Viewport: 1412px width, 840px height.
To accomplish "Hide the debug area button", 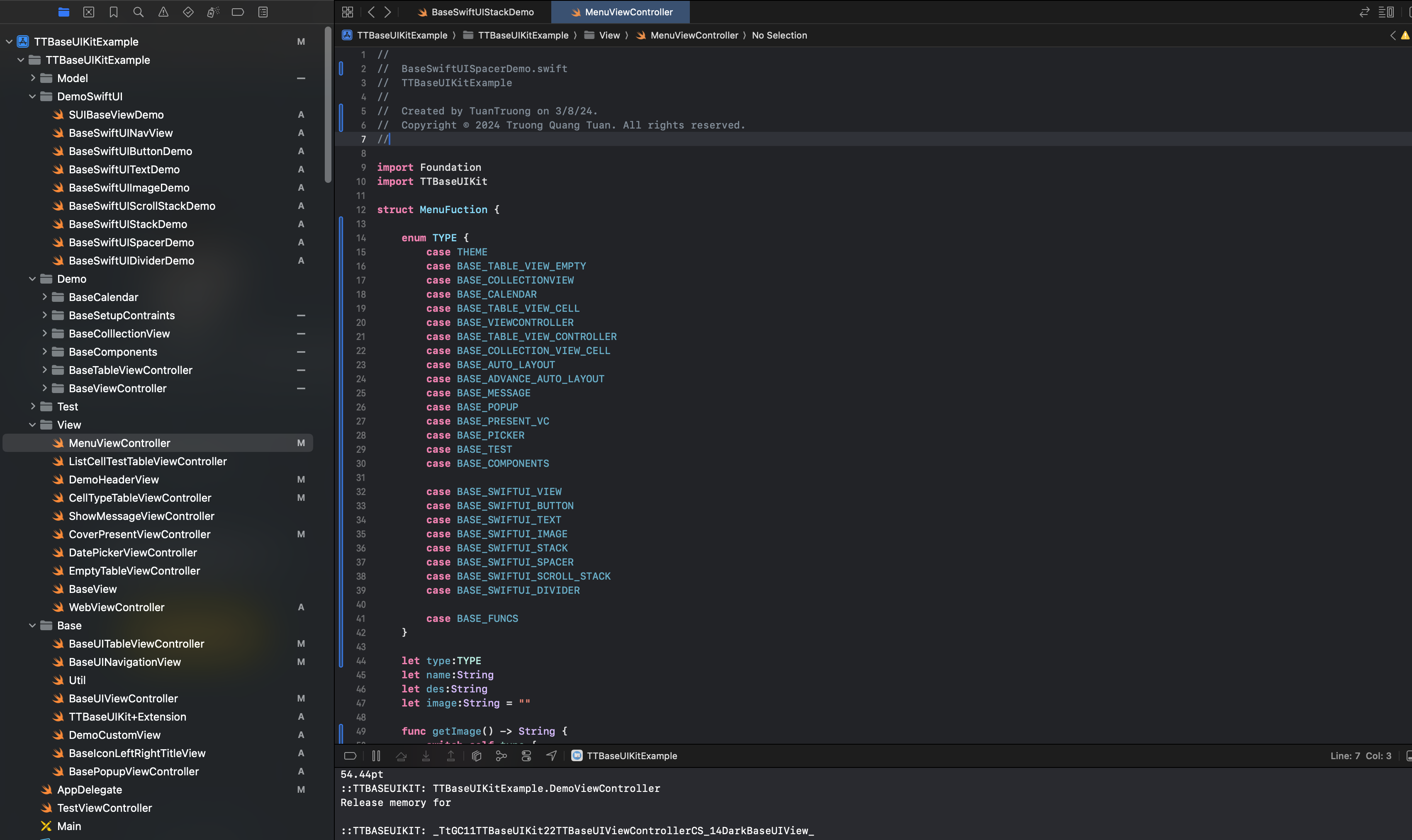I will click(350, 756).
